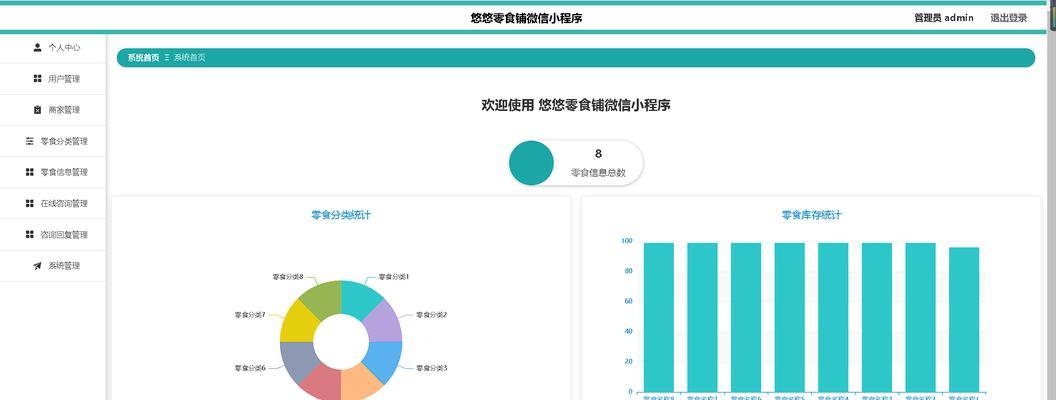Open the 在线咨询管理 menu item

pyautogui.click(x=53, y=203)
